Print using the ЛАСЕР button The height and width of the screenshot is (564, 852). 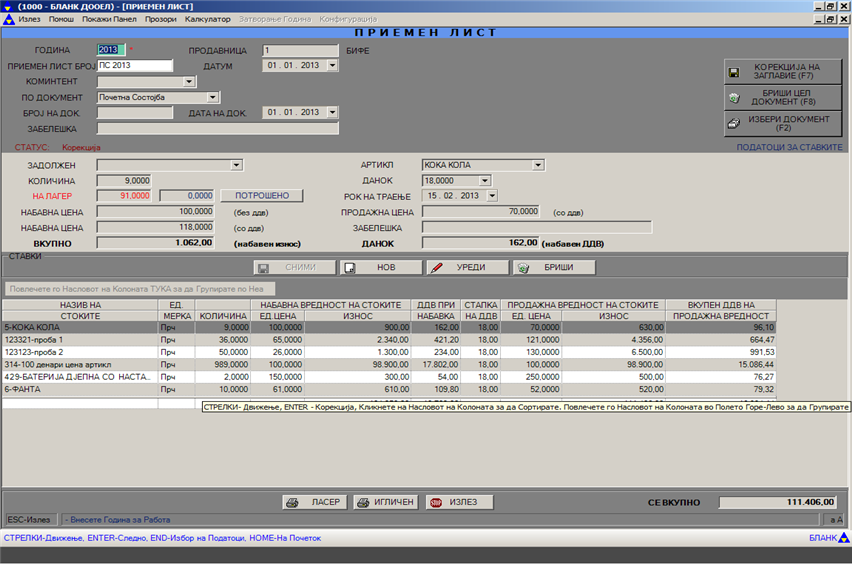pos(313,502)
